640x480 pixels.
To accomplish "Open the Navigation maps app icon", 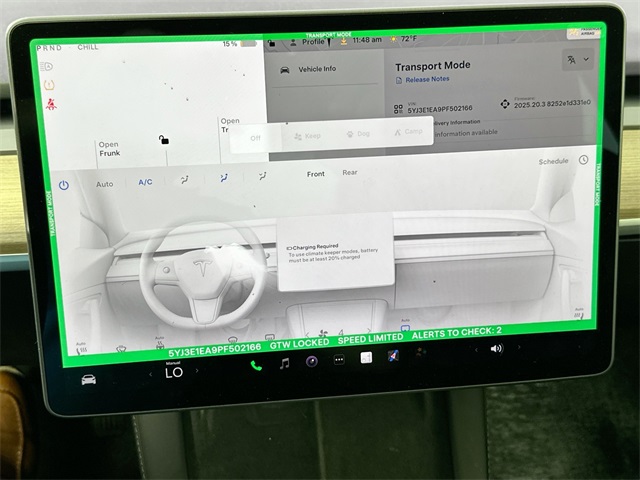I will coord(393,356).
